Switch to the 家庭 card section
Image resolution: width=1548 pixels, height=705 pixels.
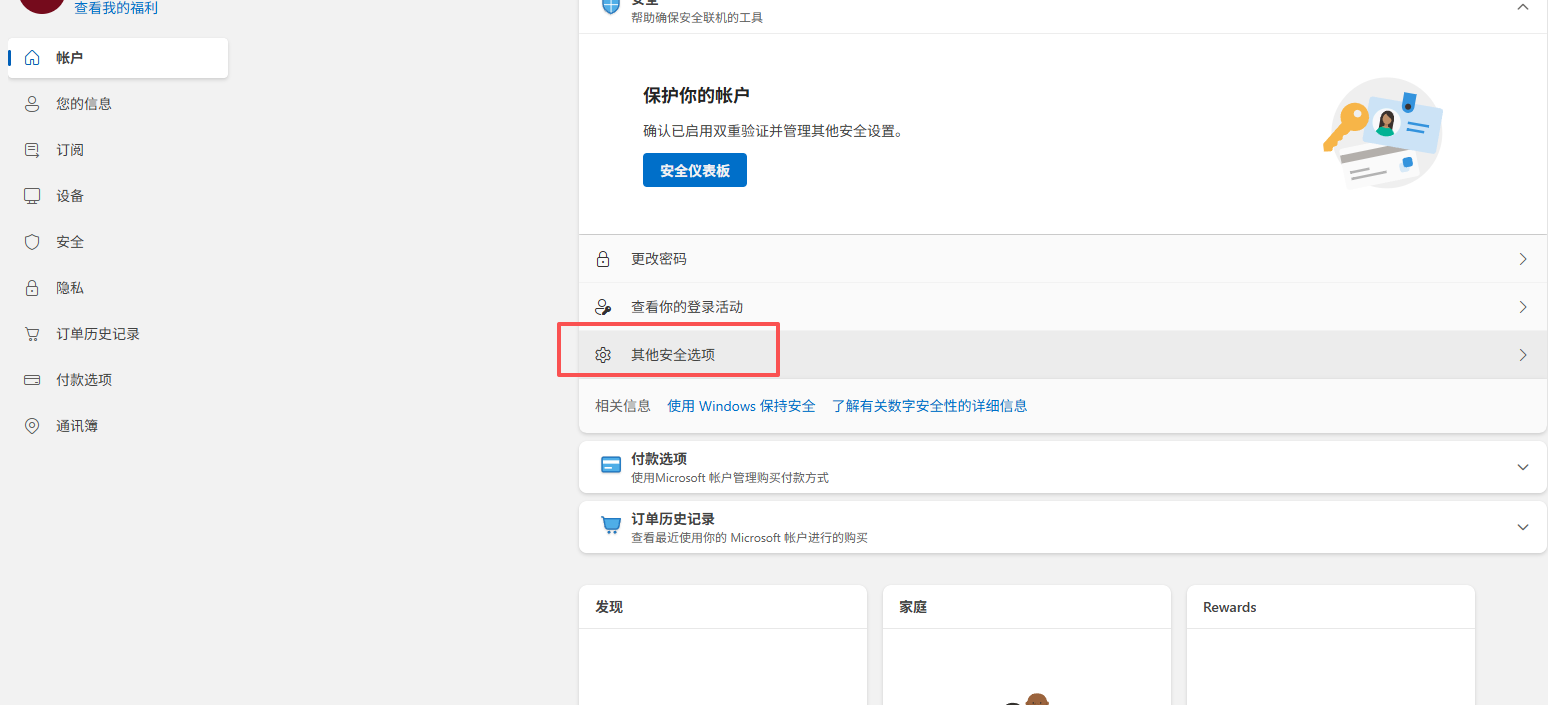coord(911,607)
